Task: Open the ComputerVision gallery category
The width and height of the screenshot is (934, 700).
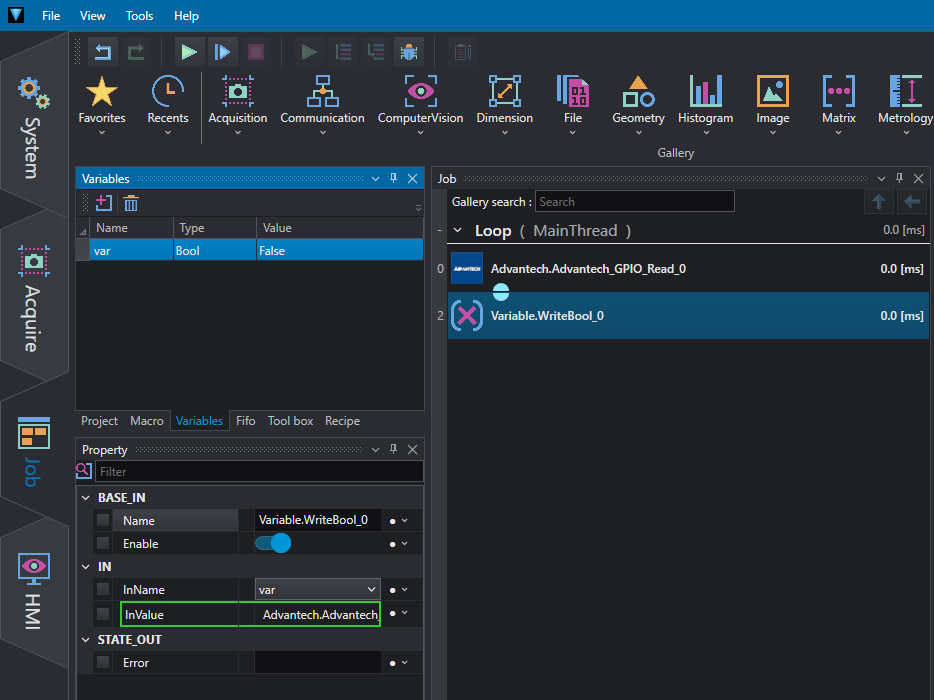Action: (x=420, y=101)
